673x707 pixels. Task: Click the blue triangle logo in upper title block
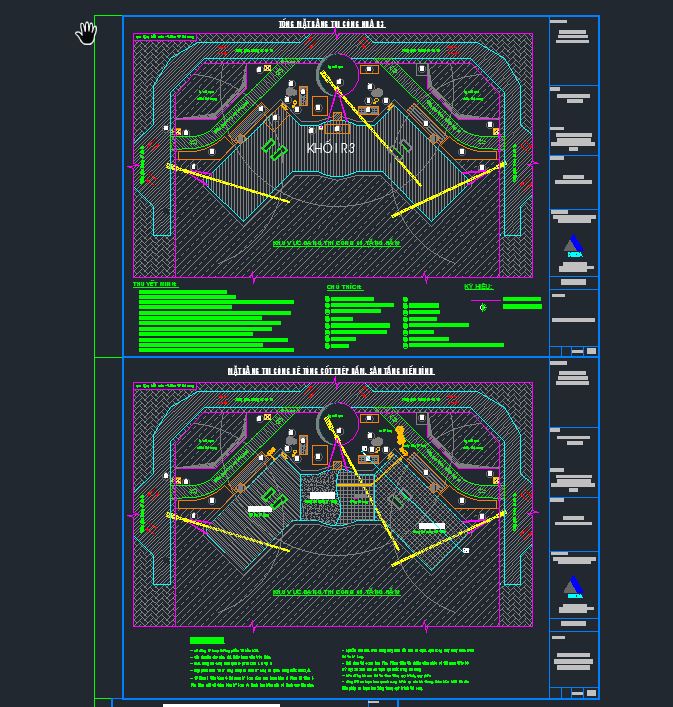point(573,244)
